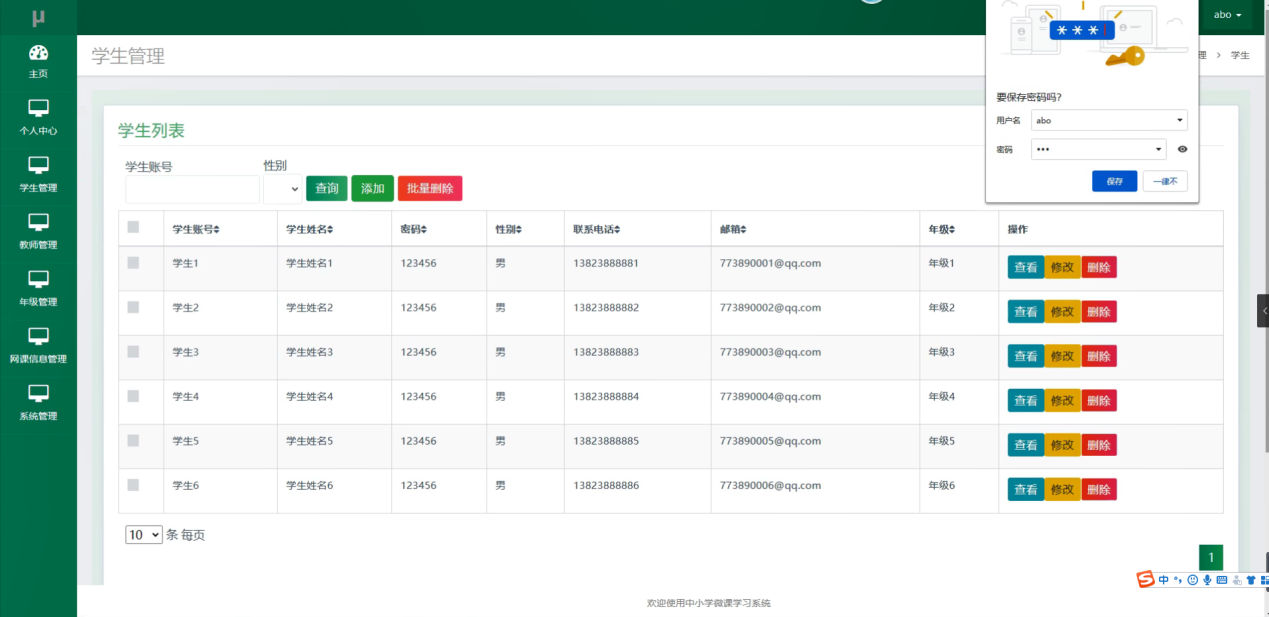Open Sogou skin shirt icon
Viewport: 1269px width, 617px height.
click(x=1250, y=580)
